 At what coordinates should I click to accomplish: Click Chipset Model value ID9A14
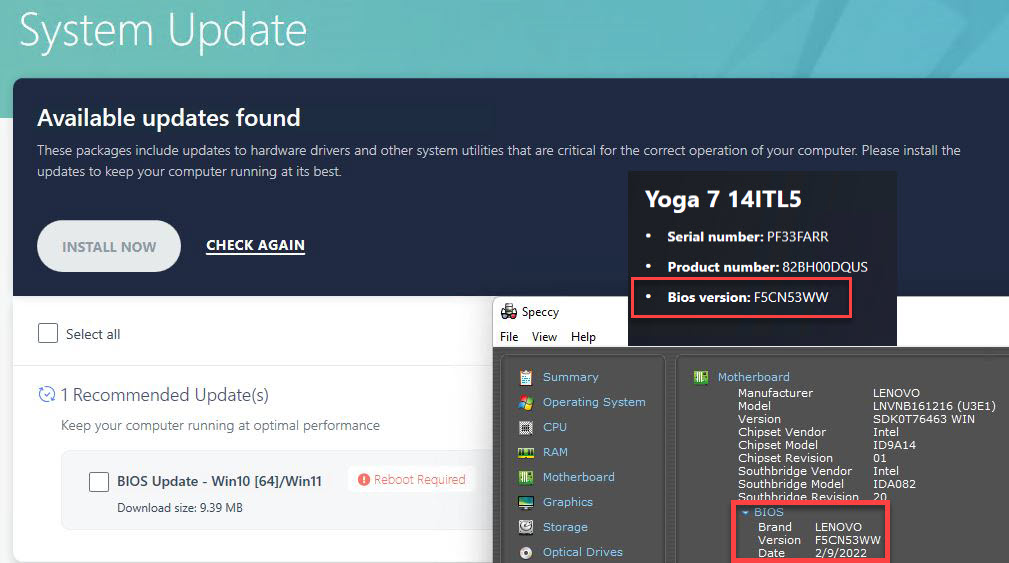(x=894, y=445)
